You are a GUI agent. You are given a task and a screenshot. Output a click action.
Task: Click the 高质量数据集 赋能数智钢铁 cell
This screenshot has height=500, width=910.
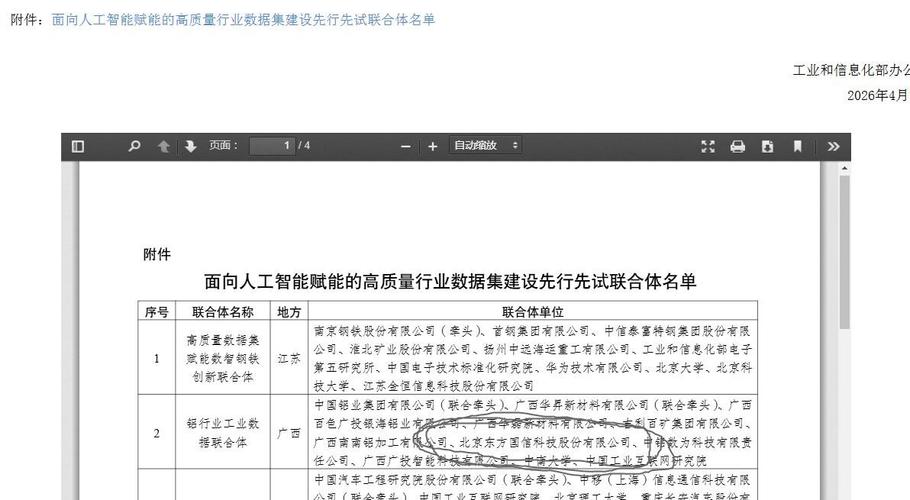[223, 358]
